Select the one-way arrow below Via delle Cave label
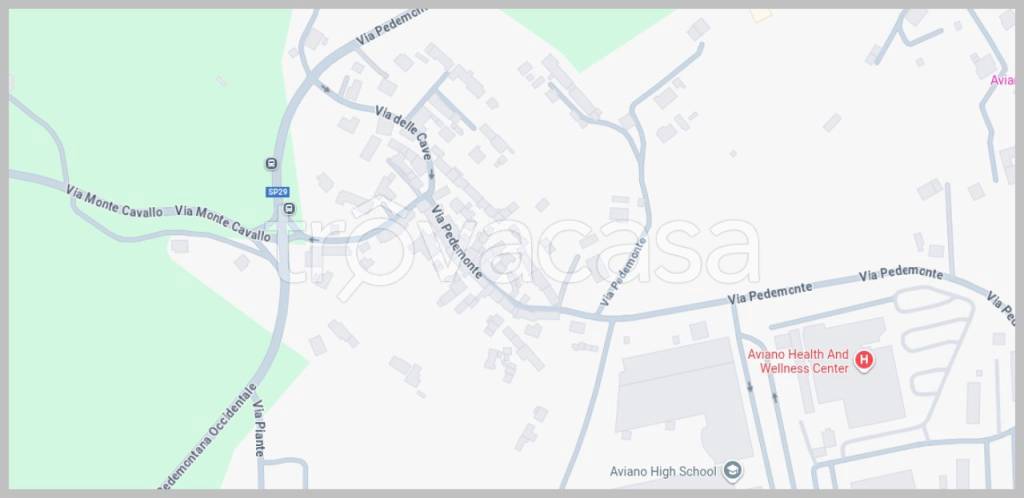The image size is (1024, 498). pyautogui.click(x=432, y=174)
